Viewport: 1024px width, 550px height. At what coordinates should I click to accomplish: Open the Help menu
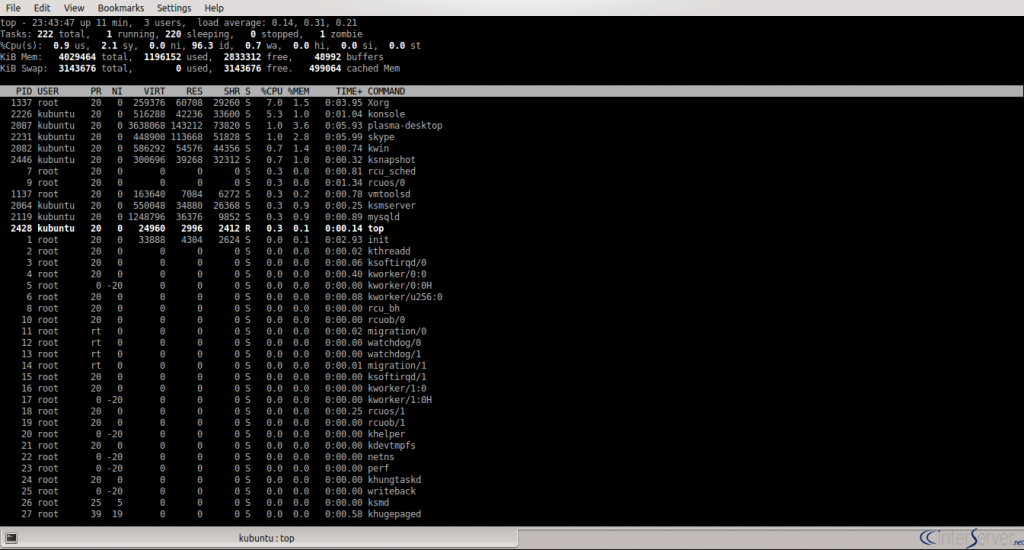click(214, 8)
